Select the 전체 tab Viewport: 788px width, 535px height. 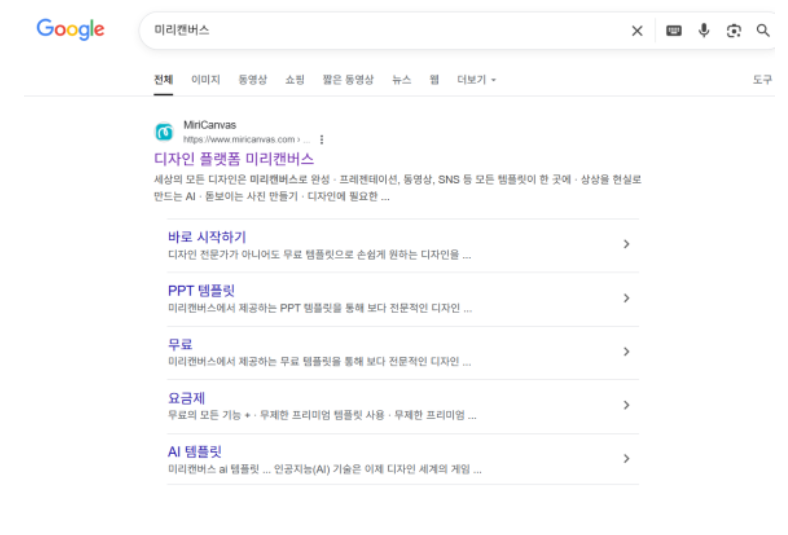[x=163, y=79]
